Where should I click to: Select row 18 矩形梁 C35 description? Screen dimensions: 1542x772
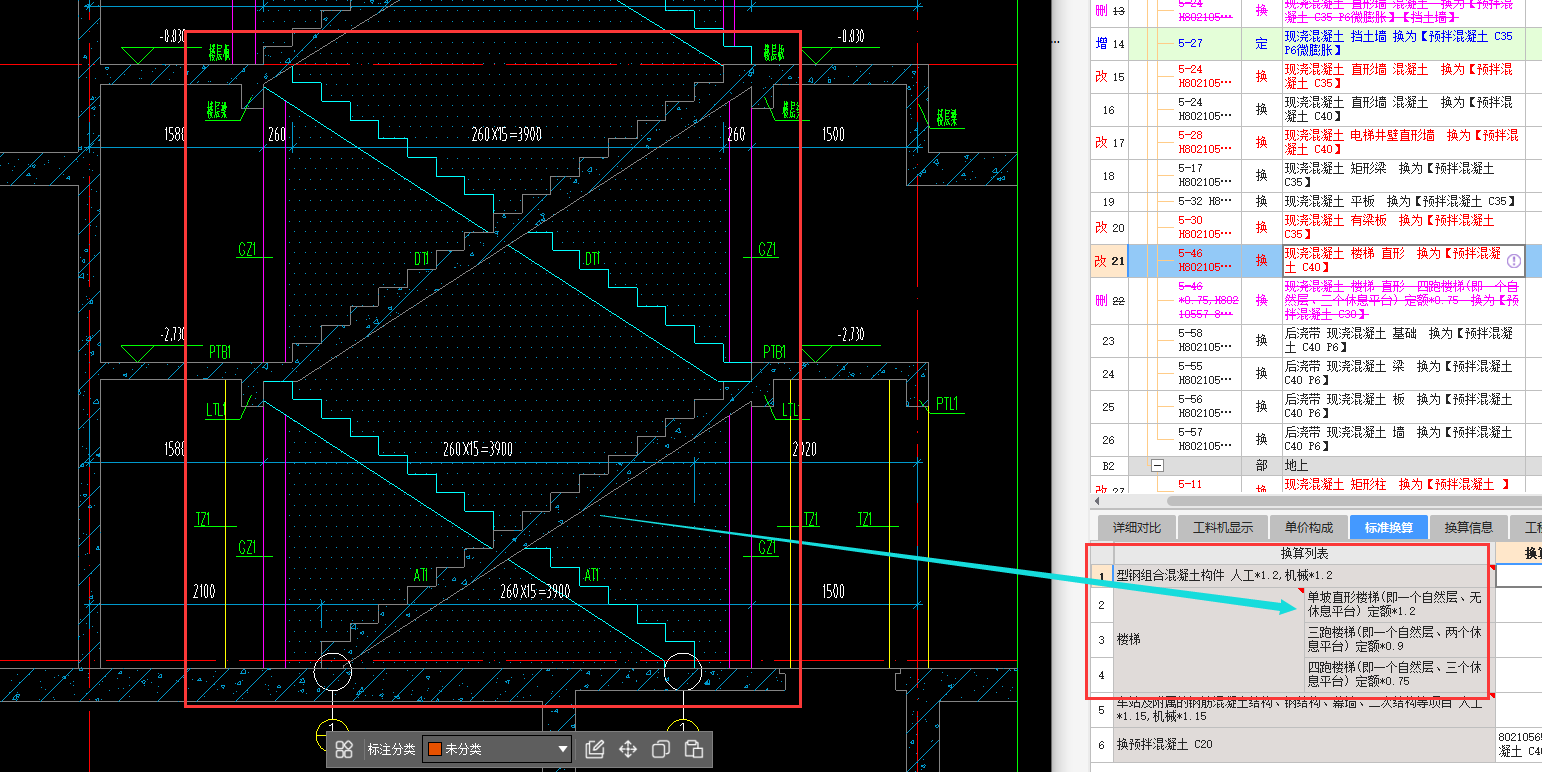[x=1403, y=175]
